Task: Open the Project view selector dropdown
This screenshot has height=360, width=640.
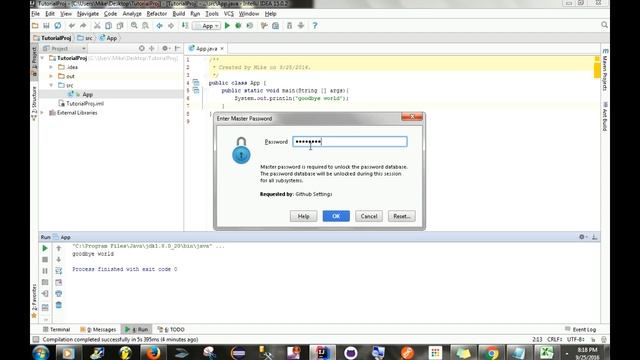Action: [64, 48]
